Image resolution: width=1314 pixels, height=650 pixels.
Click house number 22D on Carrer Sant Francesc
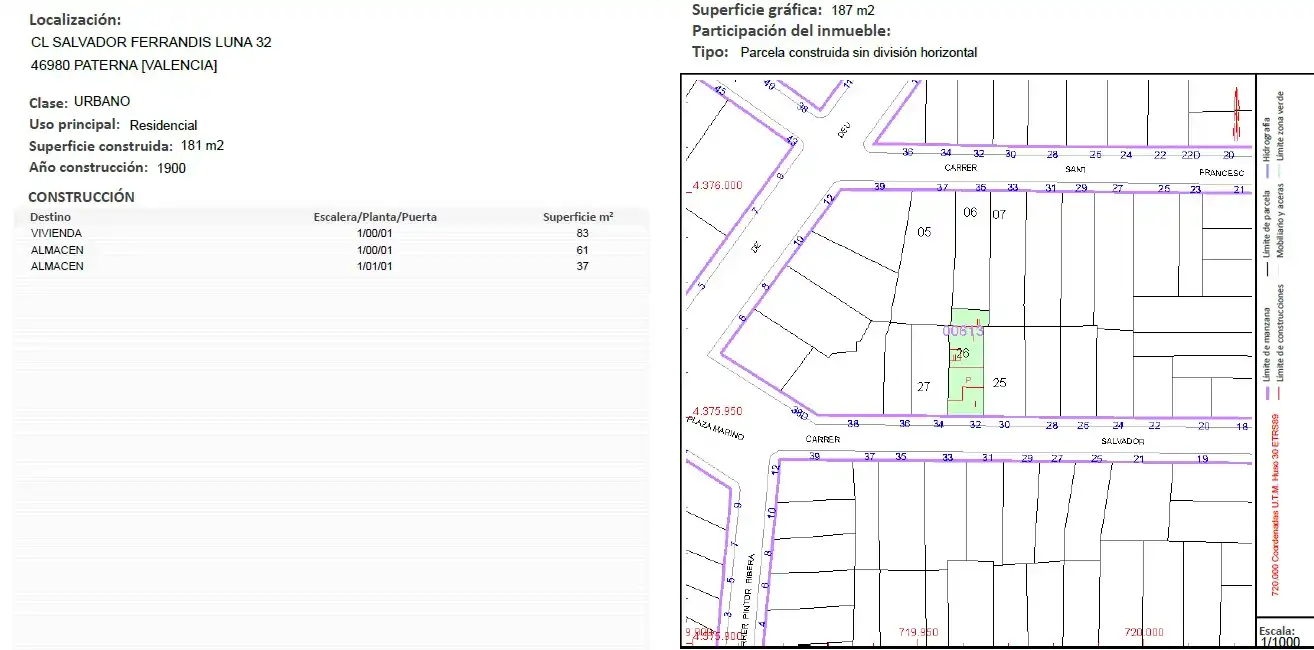click(1190, 154)
